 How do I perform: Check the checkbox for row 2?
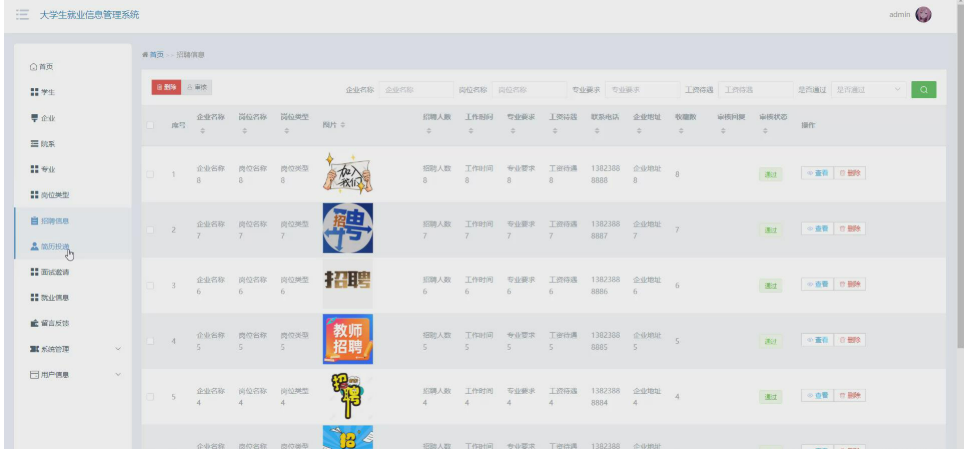[x=150, y=229]
